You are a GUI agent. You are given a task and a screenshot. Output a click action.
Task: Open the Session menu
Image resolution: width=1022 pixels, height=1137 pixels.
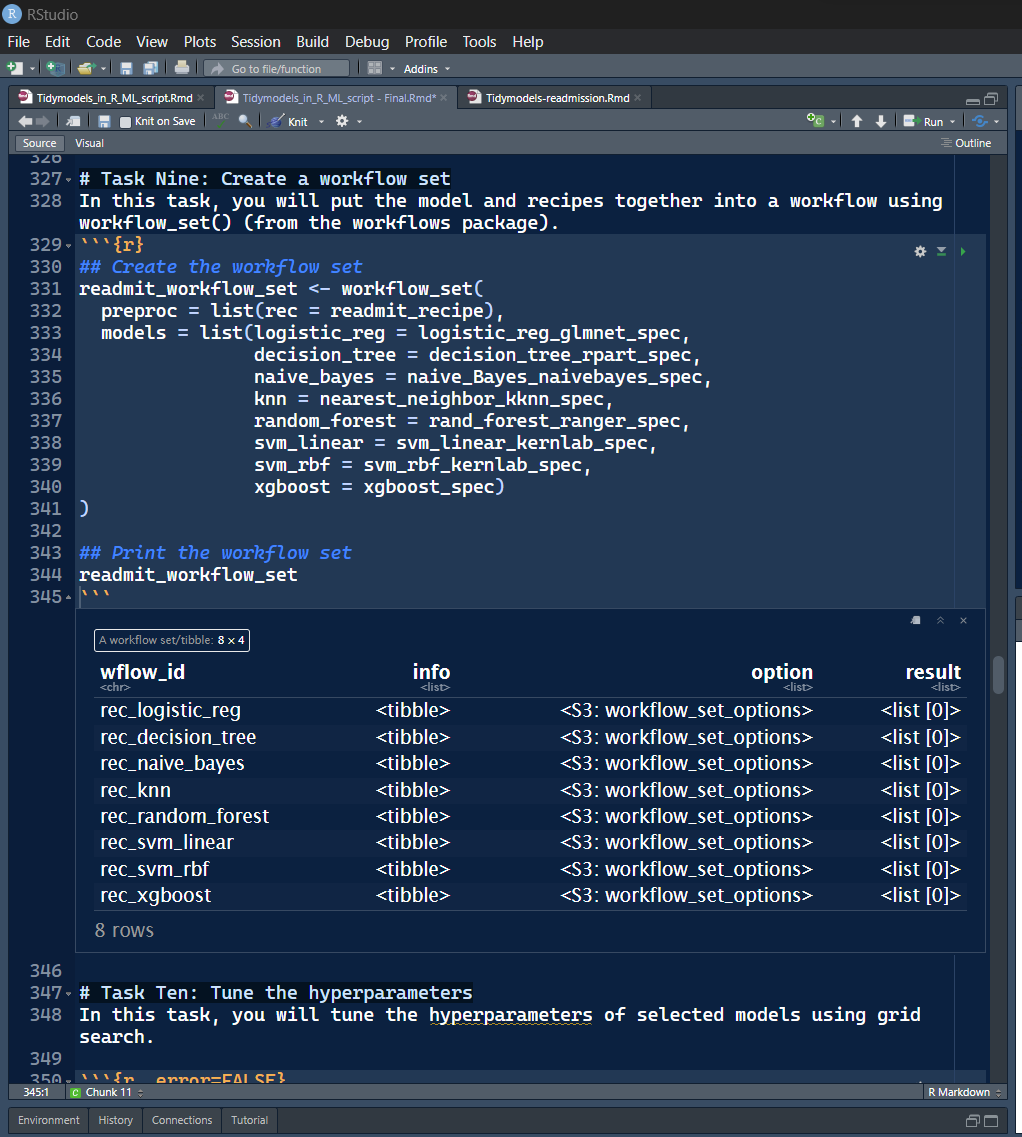[x=255, y=42]
